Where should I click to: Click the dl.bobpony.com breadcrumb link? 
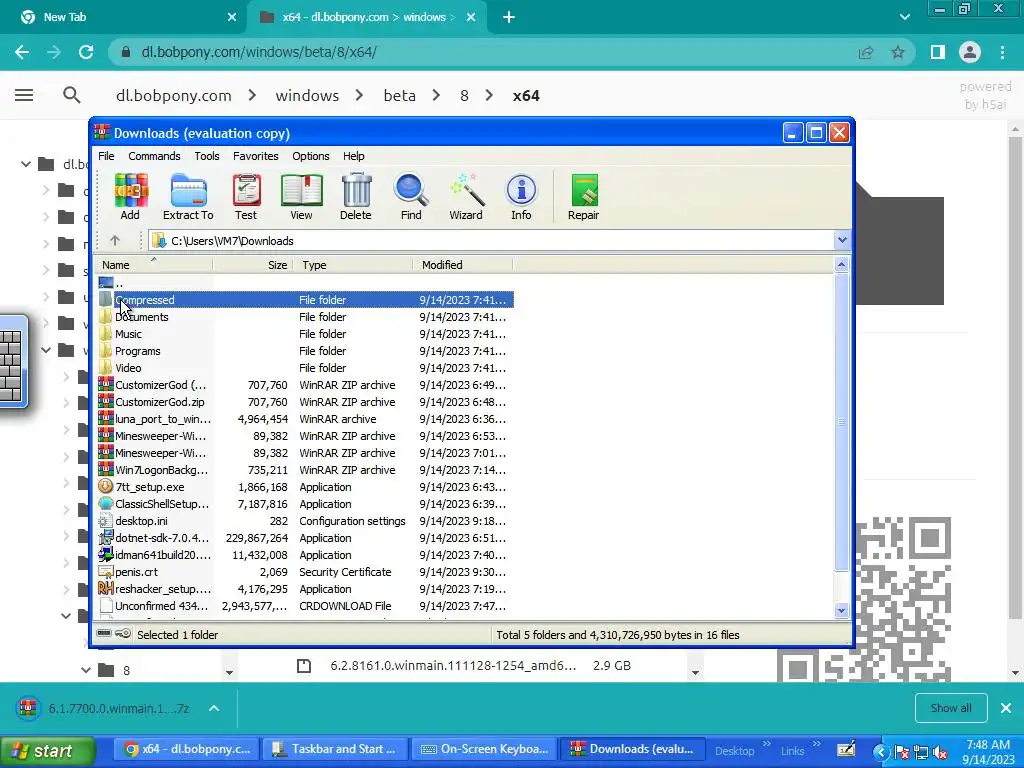(x=174, y=95)
